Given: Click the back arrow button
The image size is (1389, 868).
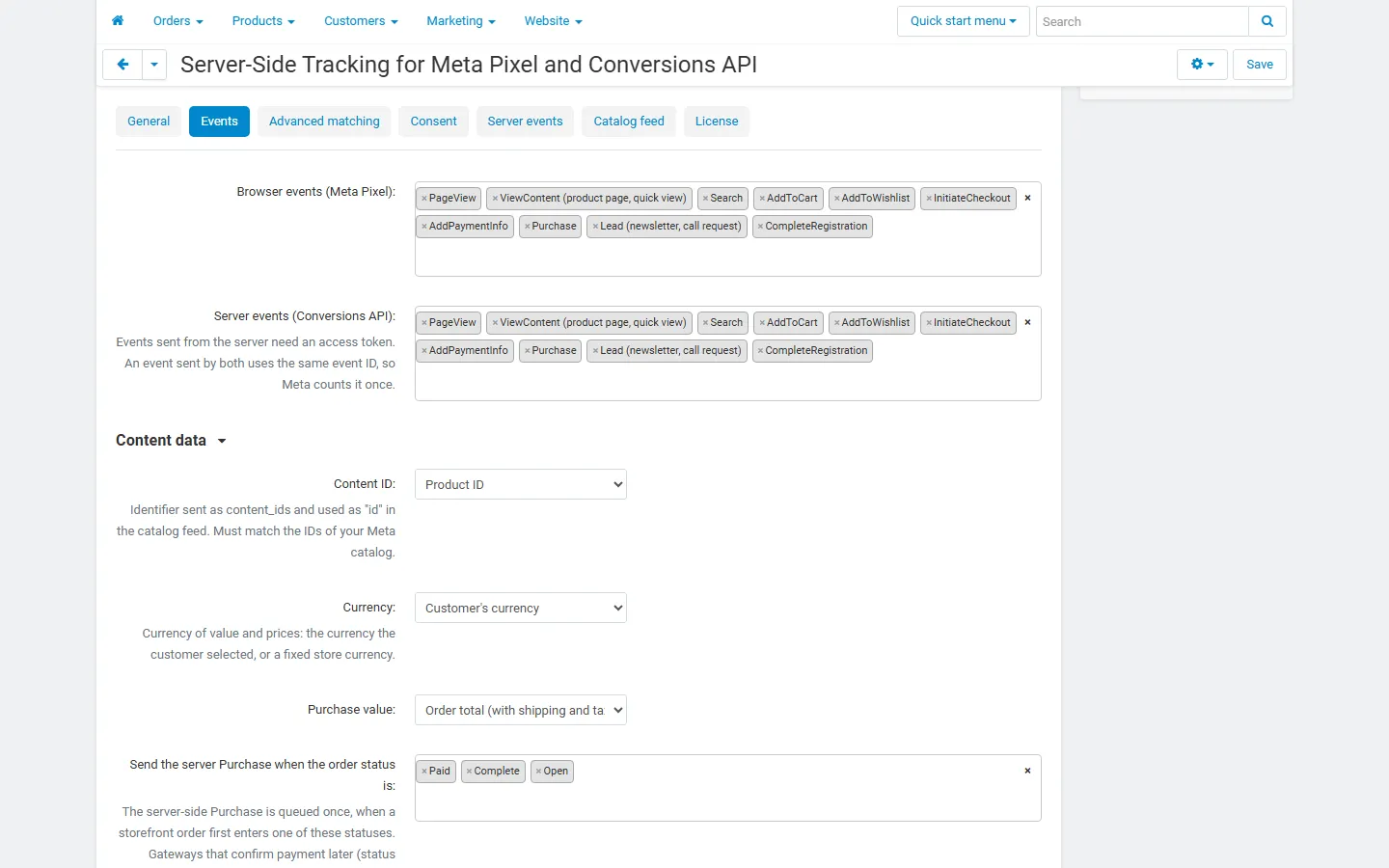Looking at the screenshot, I should pyautogui.click(x=123, y=65).
